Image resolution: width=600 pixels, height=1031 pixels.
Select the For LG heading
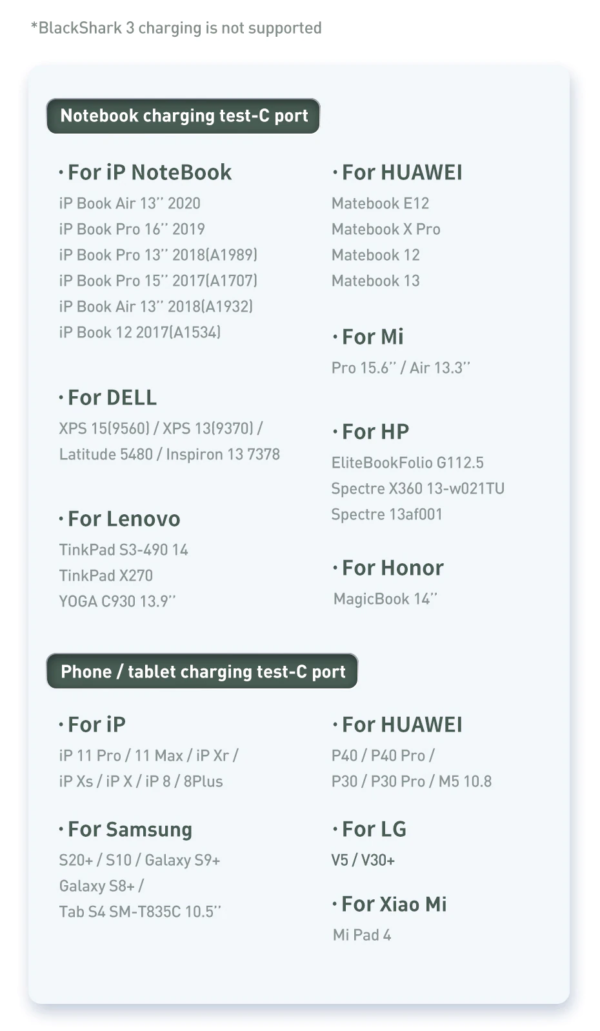pos(369,830)
